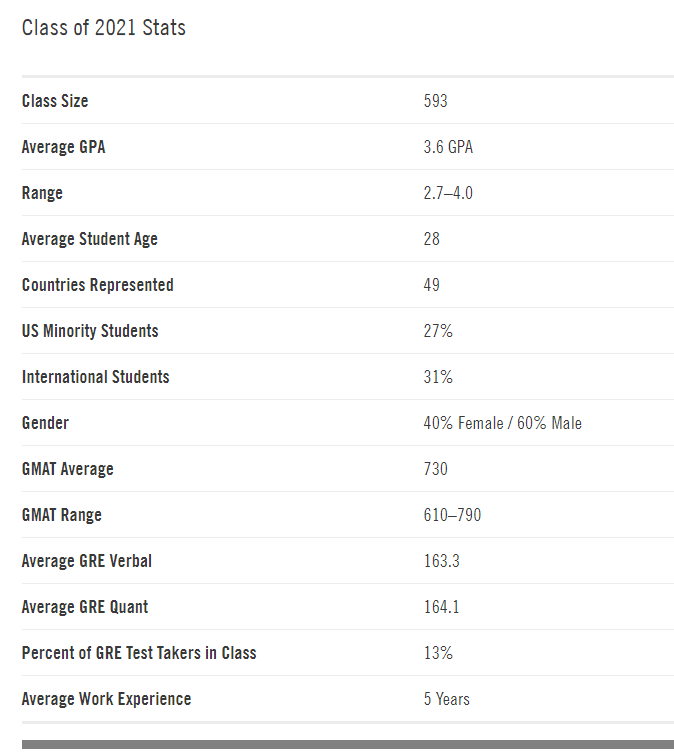674x754 pixels.
Task: Select "Percent of GRE Test Takers in Class"
Action: (x=139, y=653)
